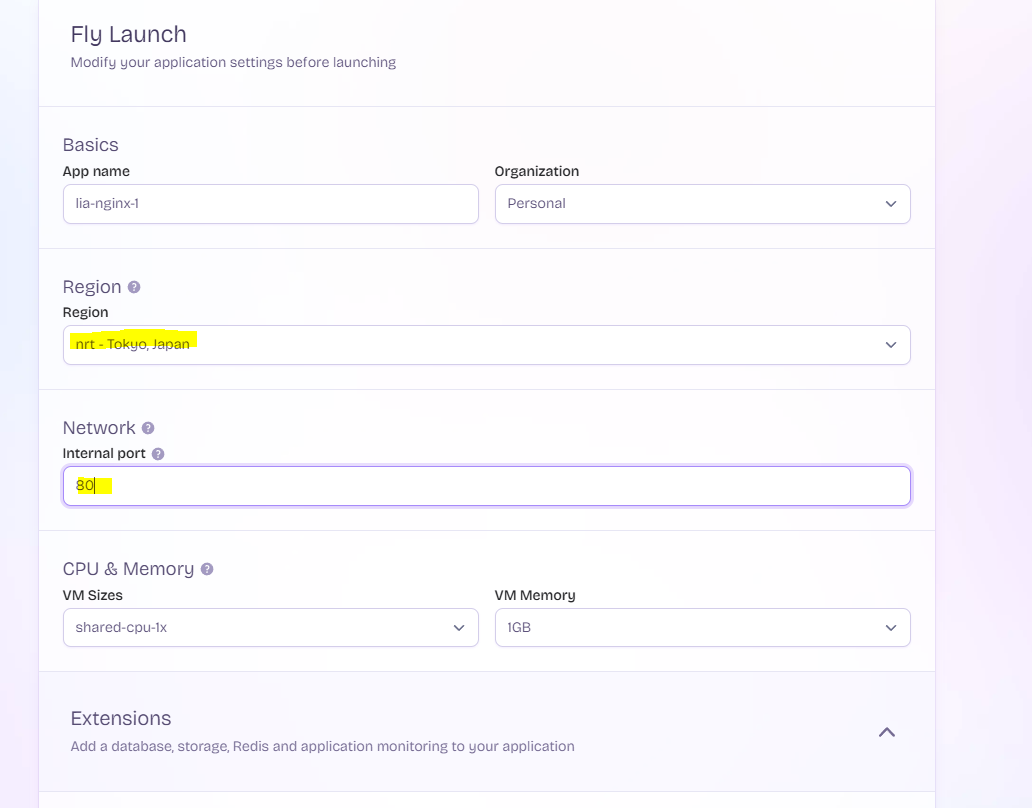1032x808 pixels.
Task: Click the help icon beside Region heading
Action: 134,287
